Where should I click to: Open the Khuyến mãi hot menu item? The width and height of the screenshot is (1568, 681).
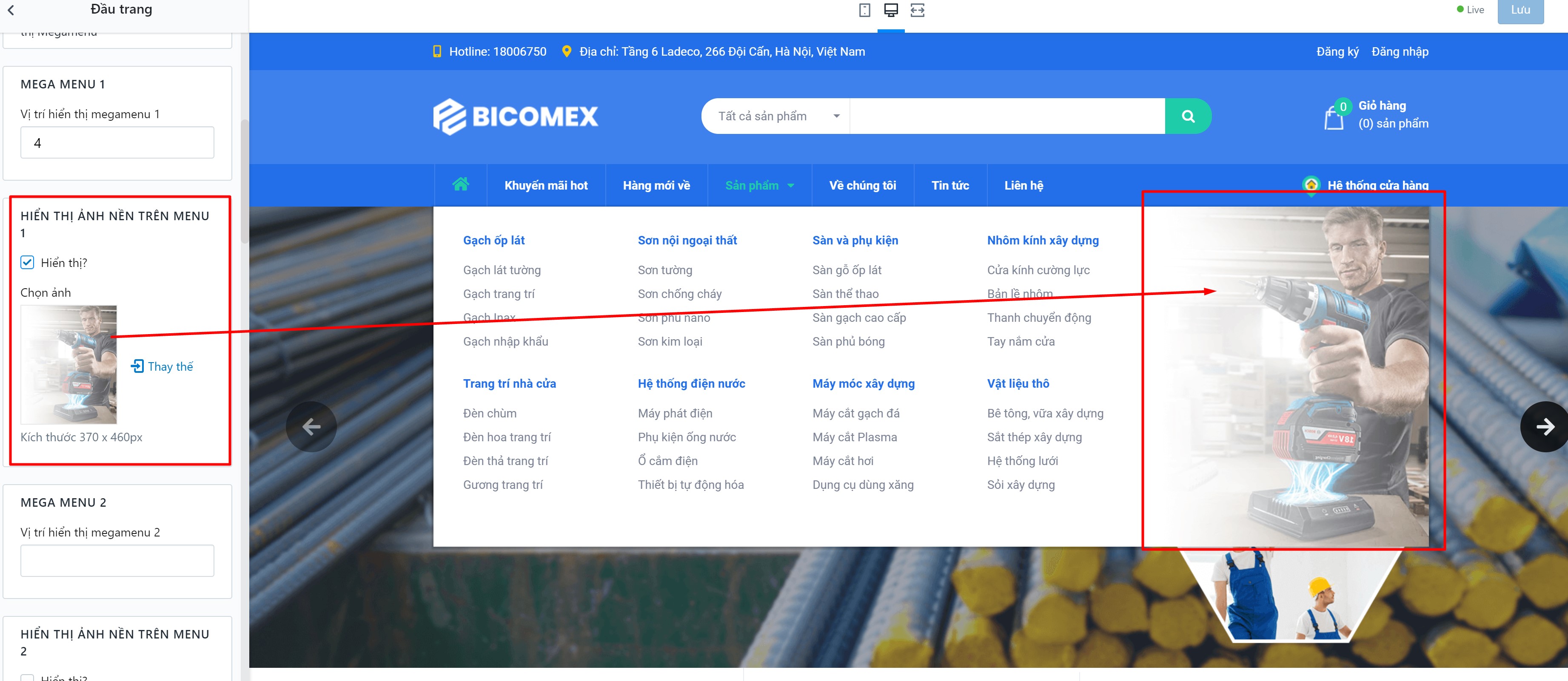pyautogui.click(x=546, y=185)
